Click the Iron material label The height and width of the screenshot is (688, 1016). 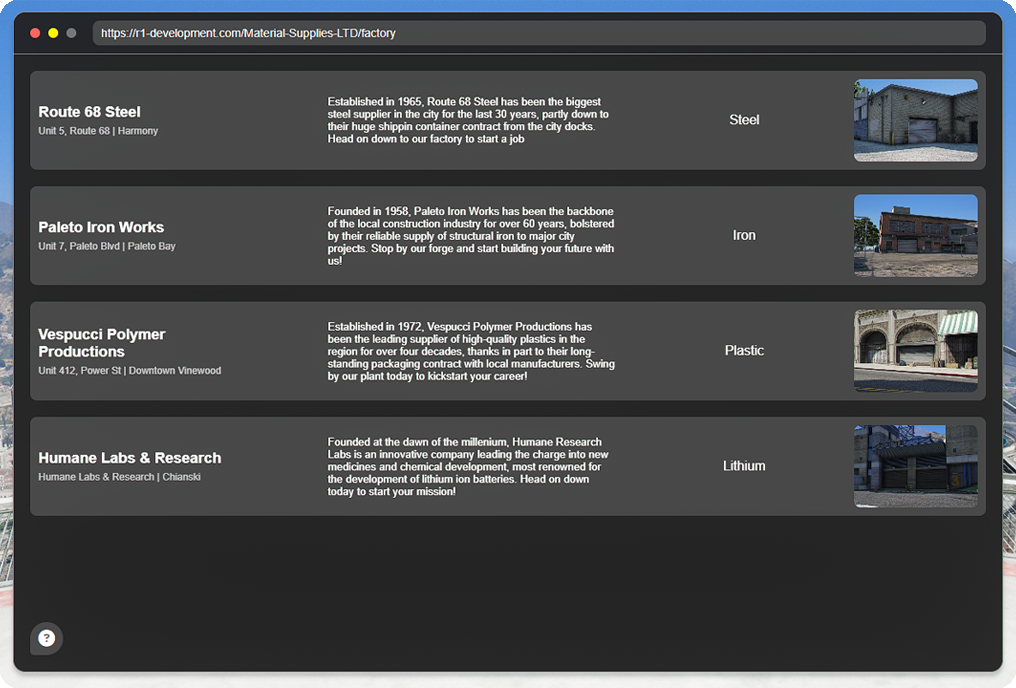tap(744, 235)
